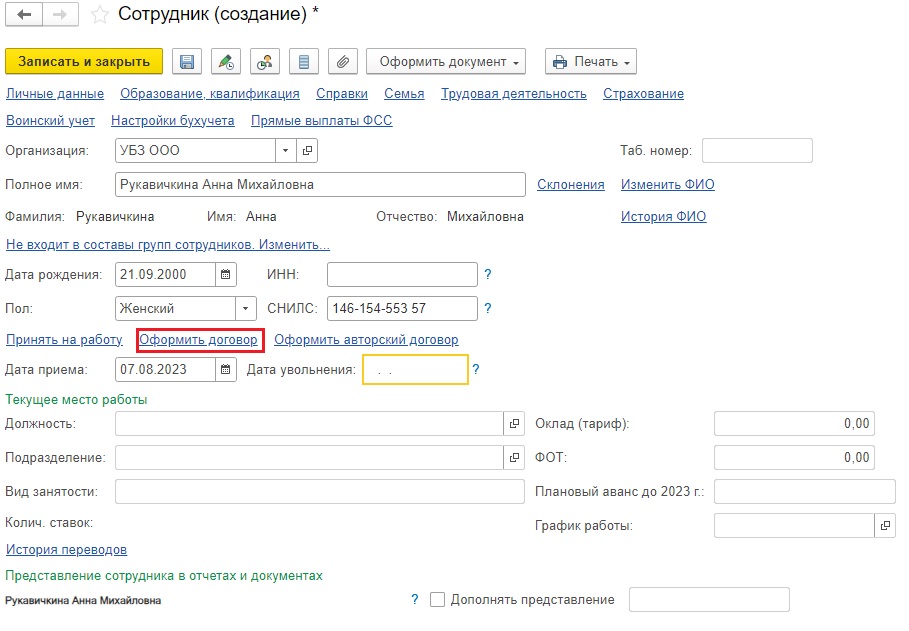Click the Плановый аванс до 2023 field

(x=805, y=492)
